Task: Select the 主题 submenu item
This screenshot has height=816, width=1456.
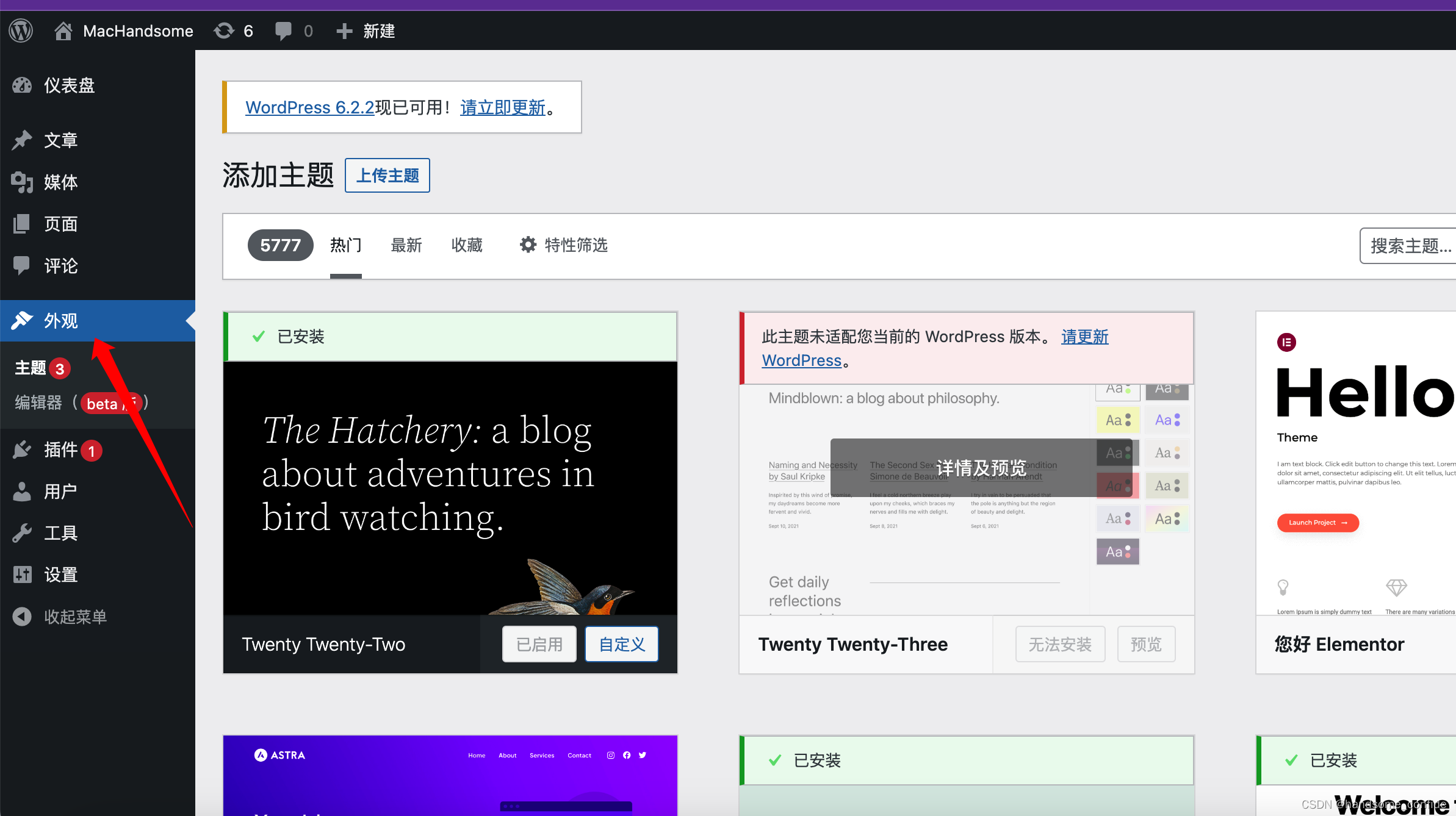Action: (x=31, y=368)
